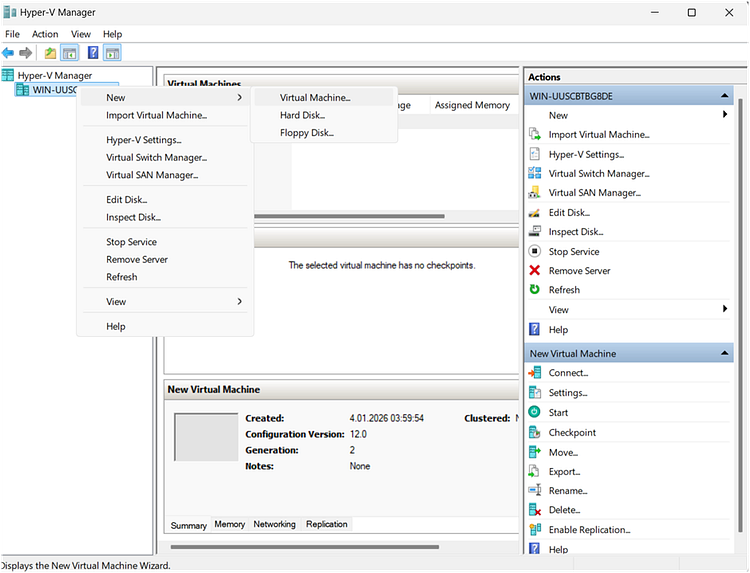750x573 pixels.
Task: Click the Virtual Machines list horizontal scrollbar
Action: point(349,216)
